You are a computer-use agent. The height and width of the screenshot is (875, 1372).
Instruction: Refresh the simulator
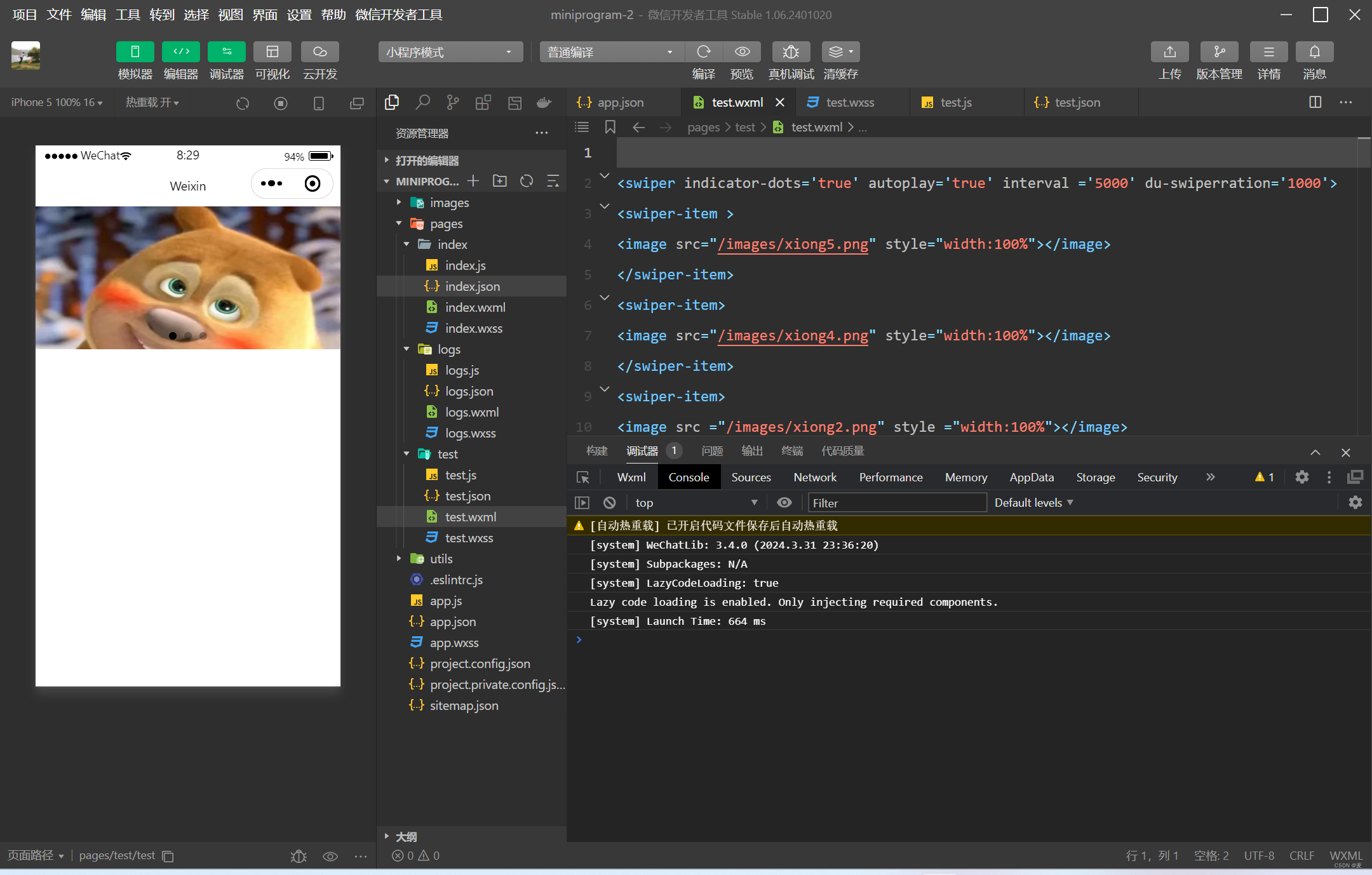tap(243, 103)
